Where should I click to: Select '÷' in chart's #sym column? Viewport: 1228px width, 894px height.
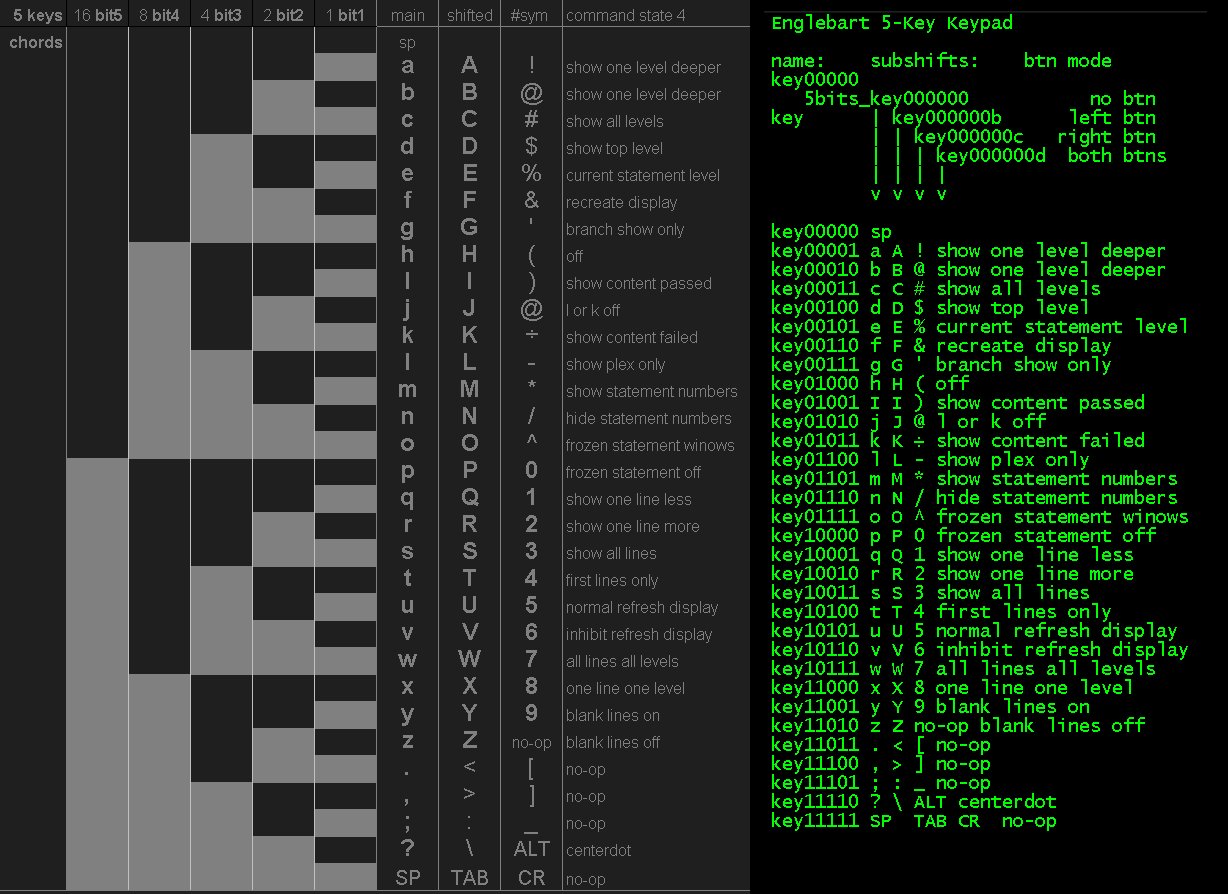[x=531, y=335]
